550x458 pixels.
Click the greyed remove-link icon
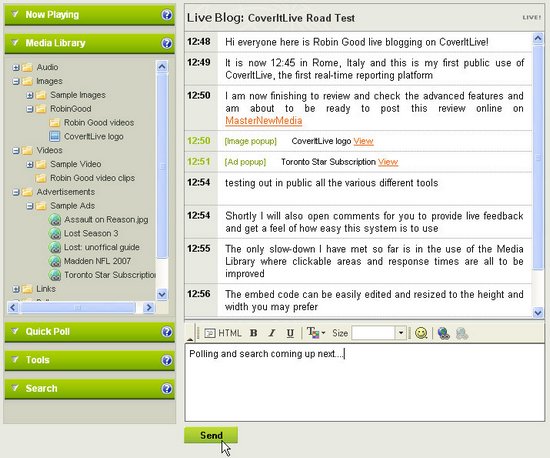pos(462,333)
